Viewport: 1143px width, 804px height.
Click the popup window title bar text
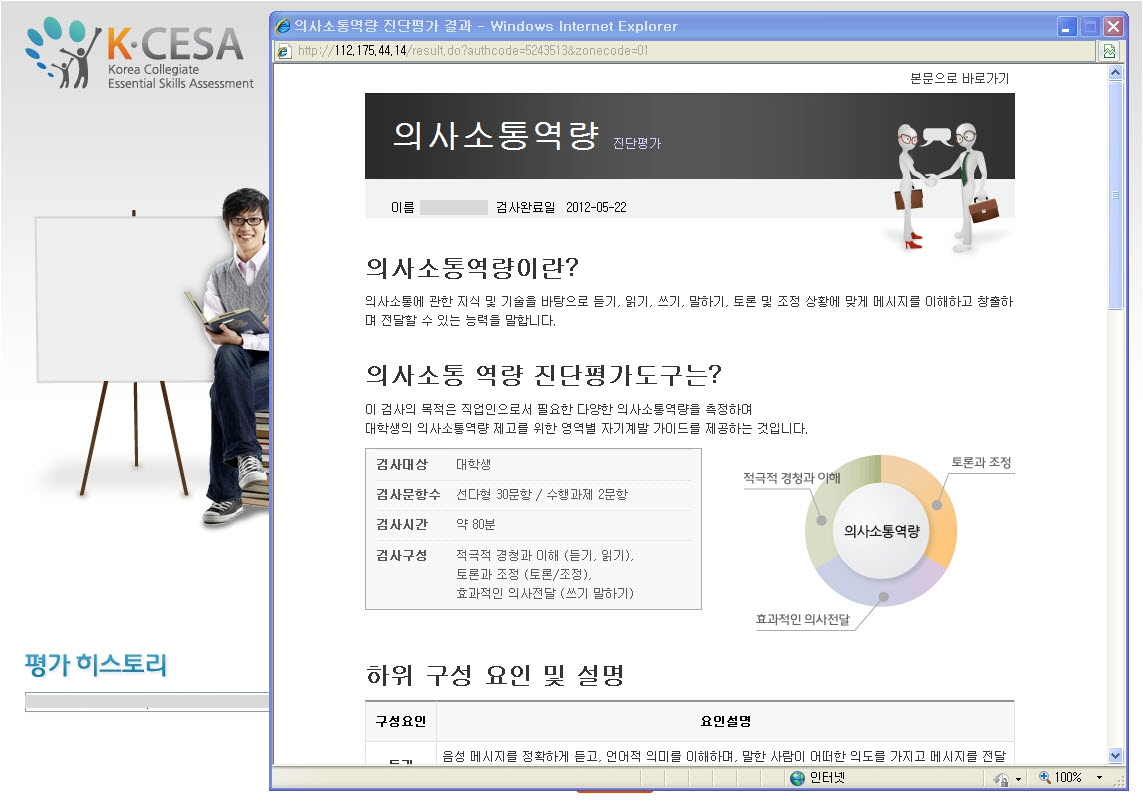click(485, 27)
